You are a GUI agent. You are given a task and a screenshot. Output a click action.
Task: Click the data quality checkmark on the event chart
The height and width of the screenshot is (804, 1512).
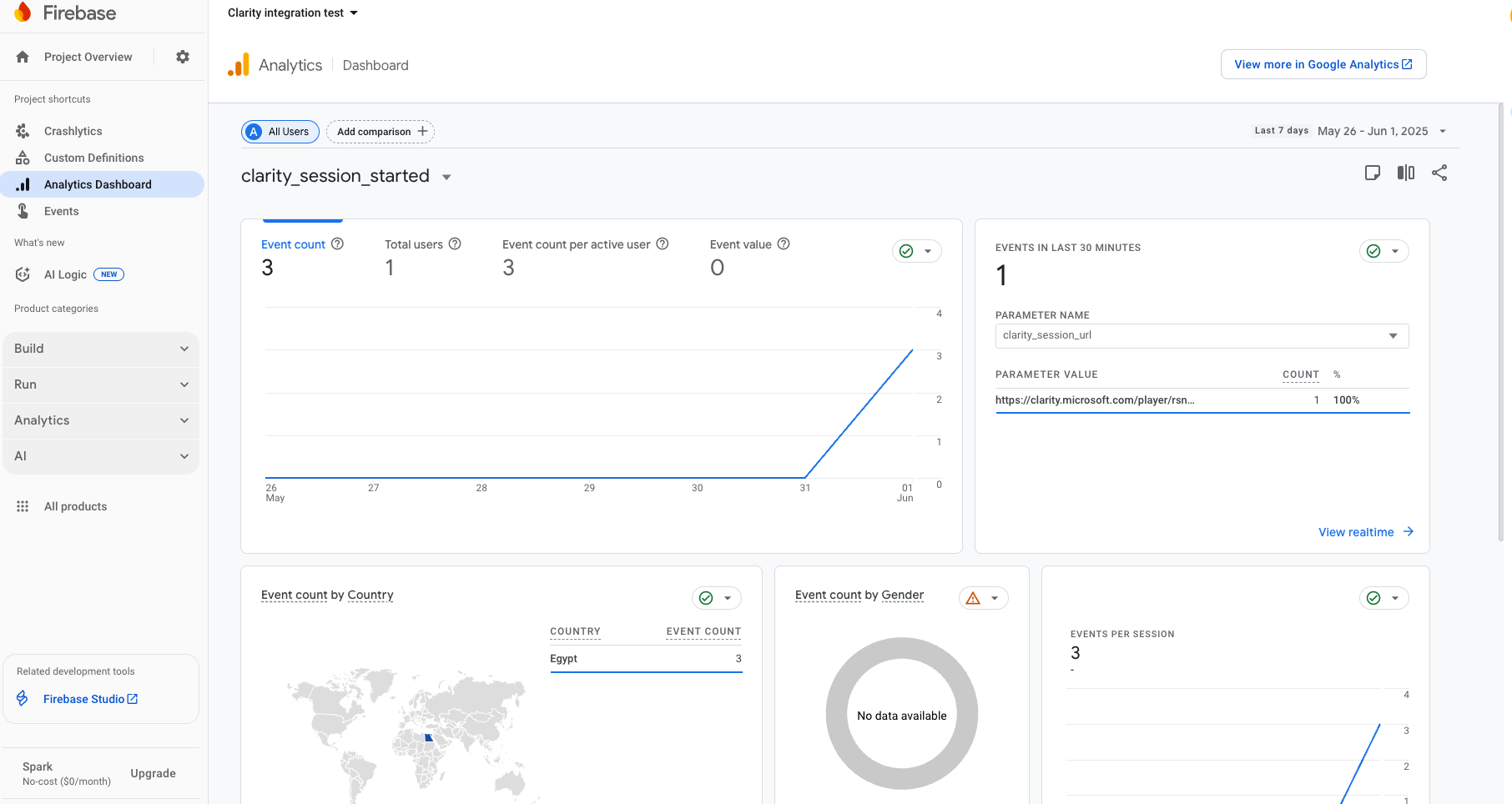(x=905, y=250)
